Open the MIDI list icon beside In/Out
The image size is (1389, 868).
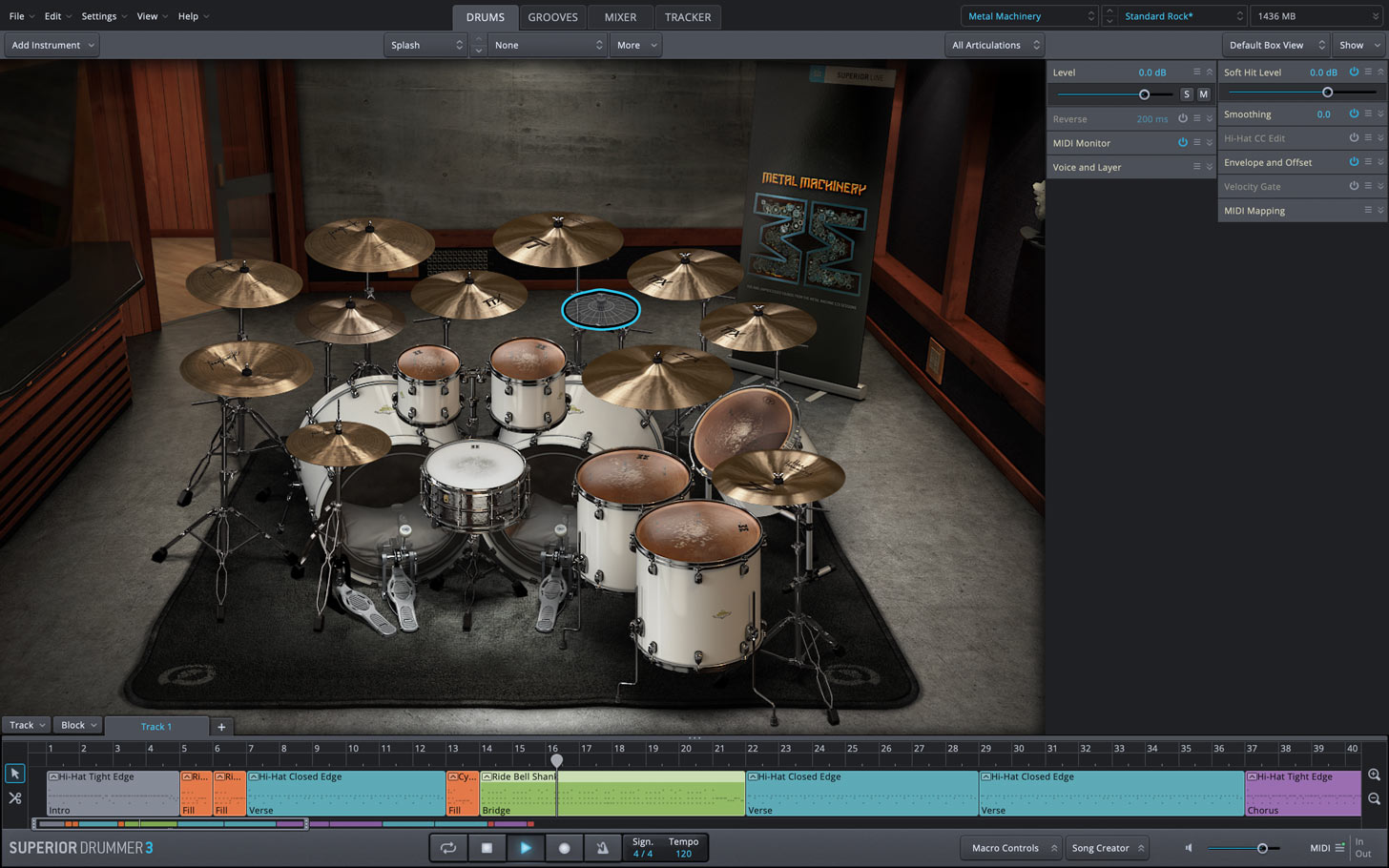click(x=1339, y=847)
